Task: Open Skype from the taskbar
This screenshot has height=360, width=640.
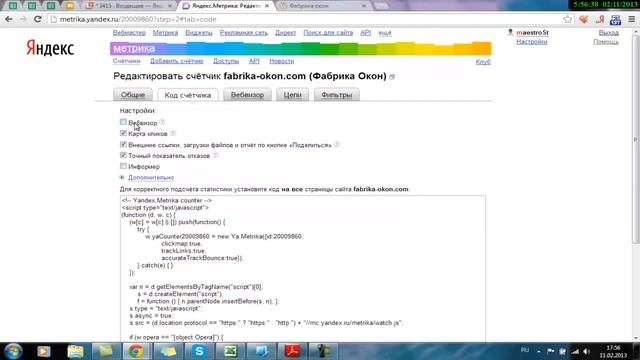Action: point(199,351)
